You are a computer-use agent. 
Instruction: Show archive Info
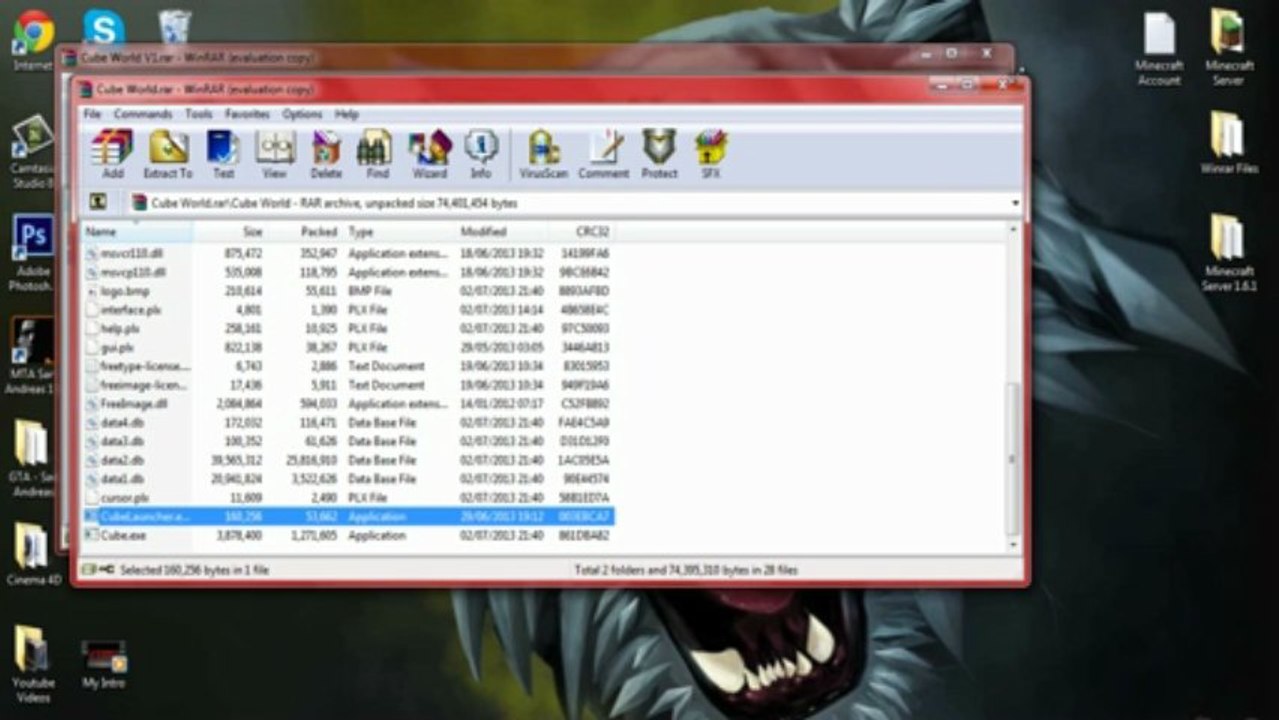481,154
